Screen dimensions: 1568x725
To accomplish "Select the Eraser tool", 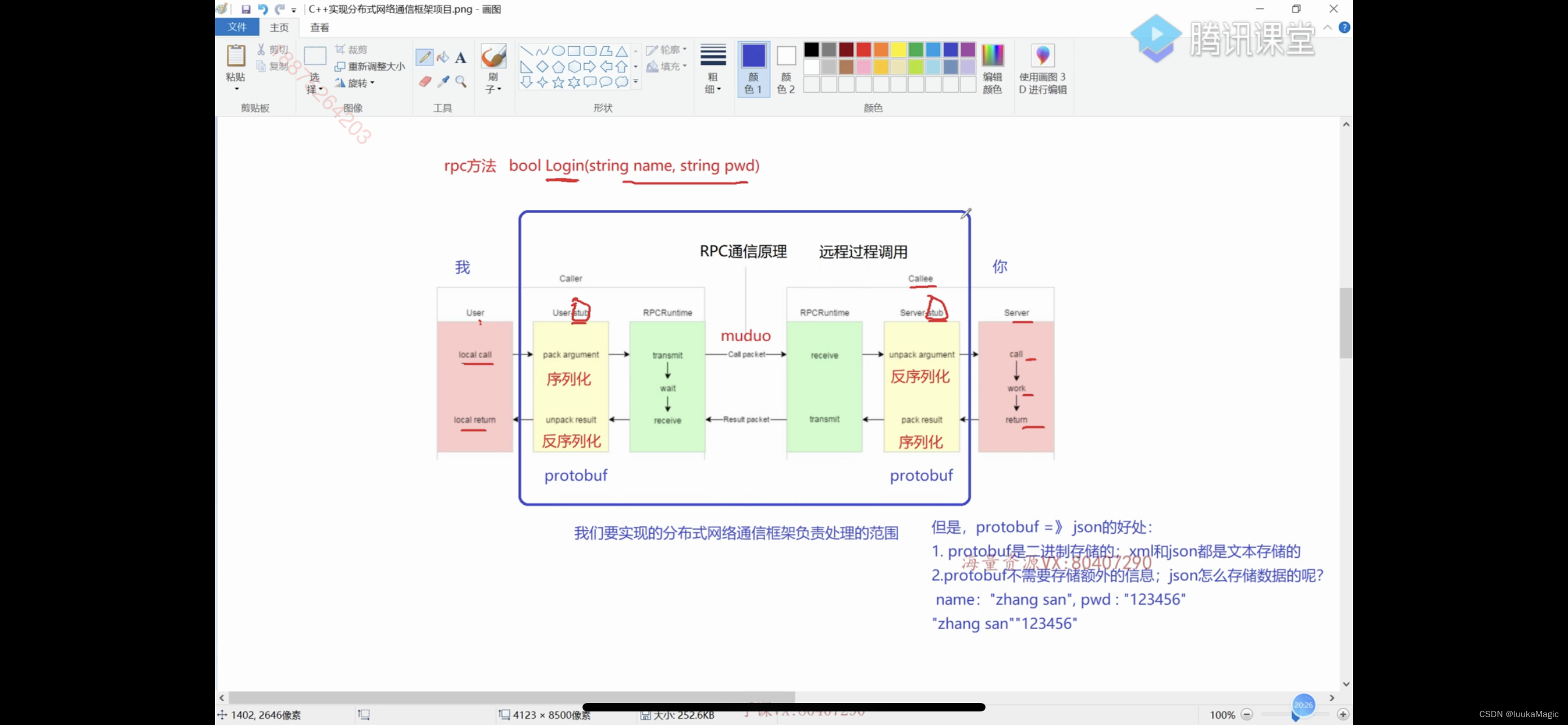I will pos(425,81).
